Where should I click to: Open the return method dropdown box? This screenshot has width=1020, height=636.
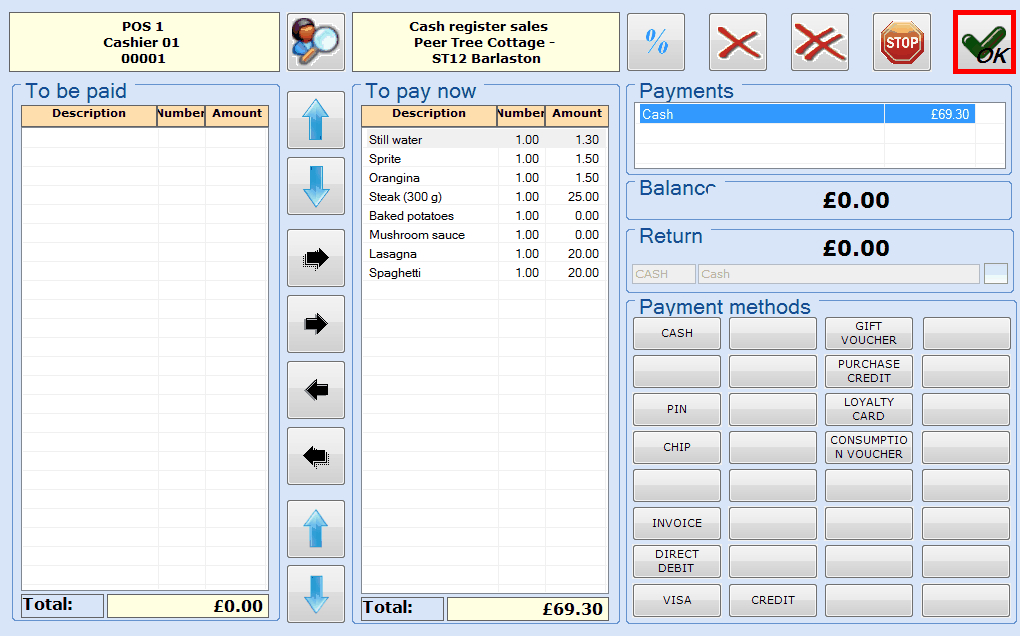[x=995, y=274]
